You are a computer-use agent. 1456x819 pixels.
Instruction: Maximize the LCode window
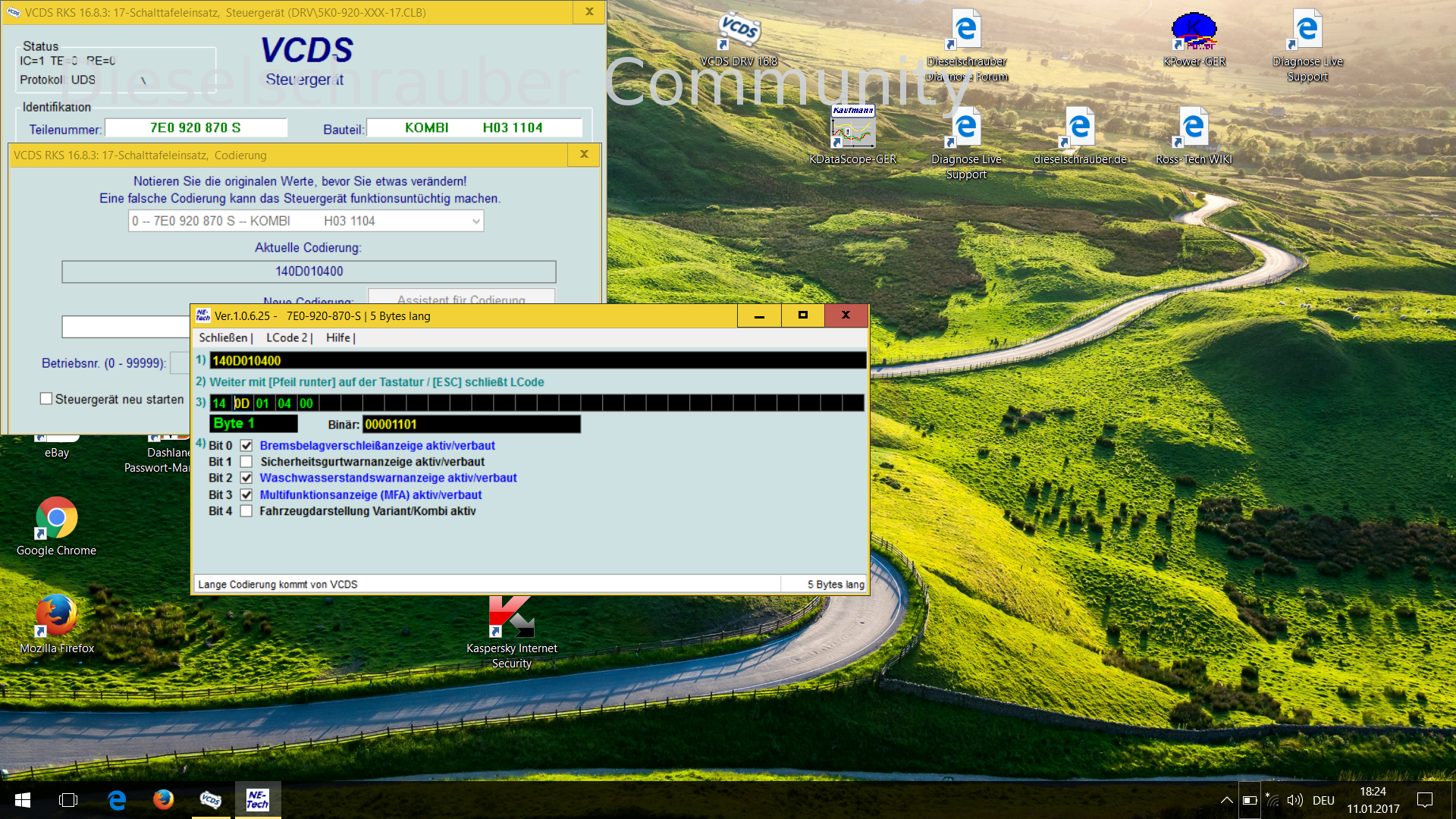tap(802, 315)
